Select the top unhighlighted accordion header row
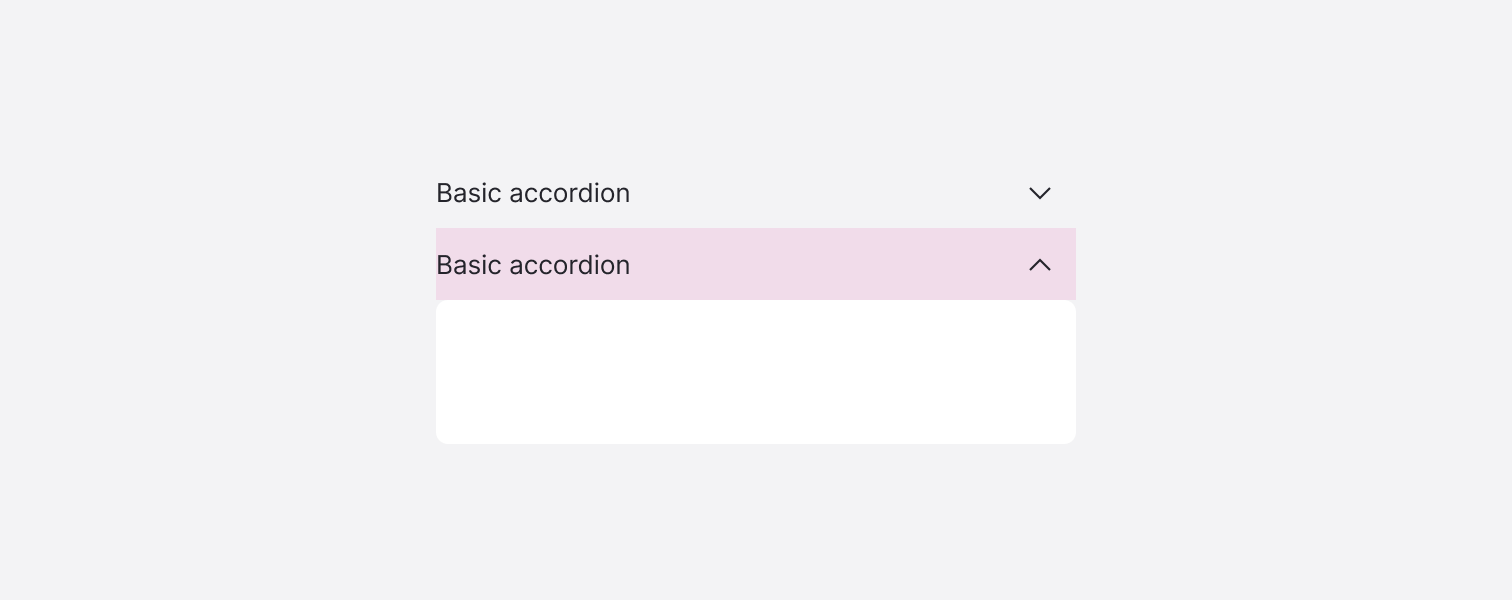Image resolution: width=1512 pixels, height=600 pixels. tap(800, 193)
